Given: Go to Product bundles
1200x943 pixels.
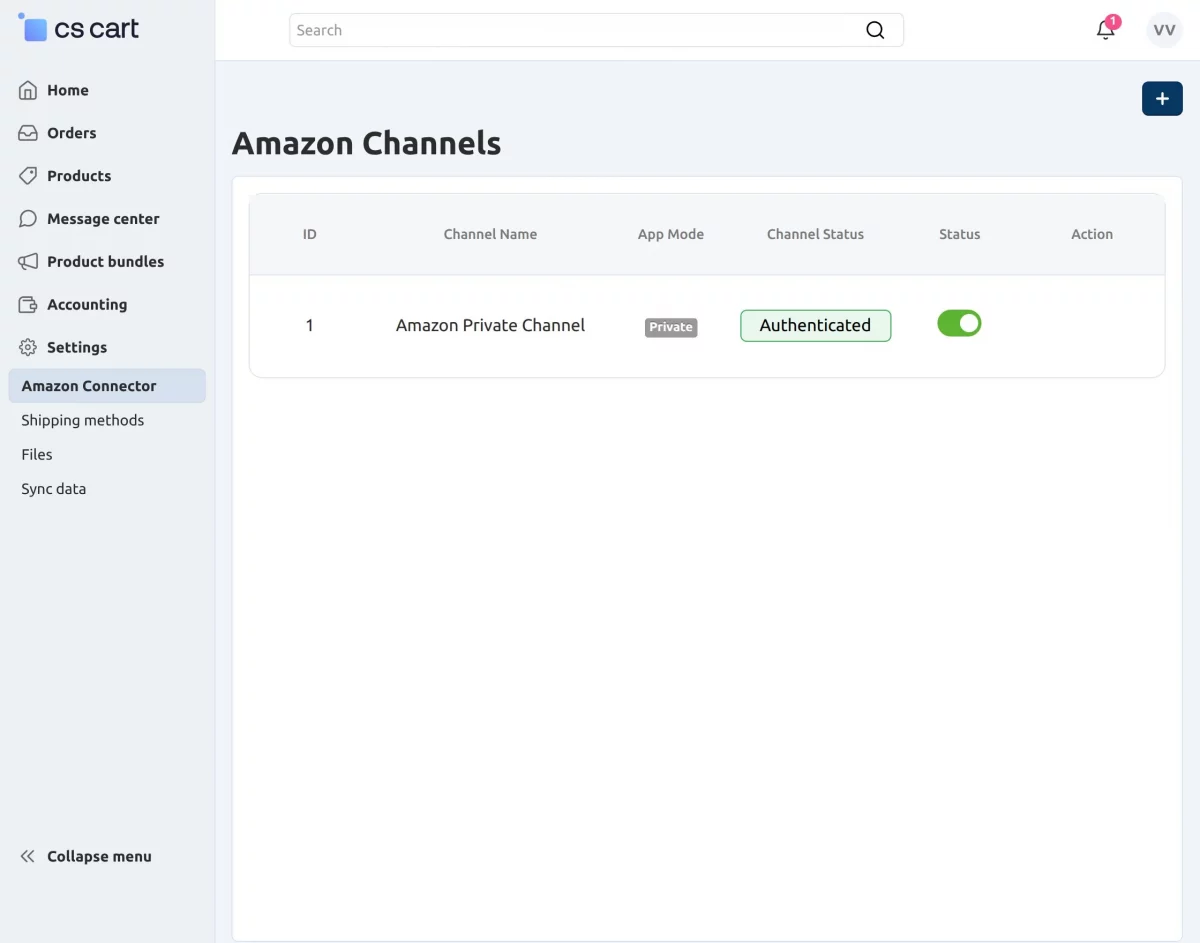Looking at the screenshot, I should pyautogui.click(x=107, y=262).
